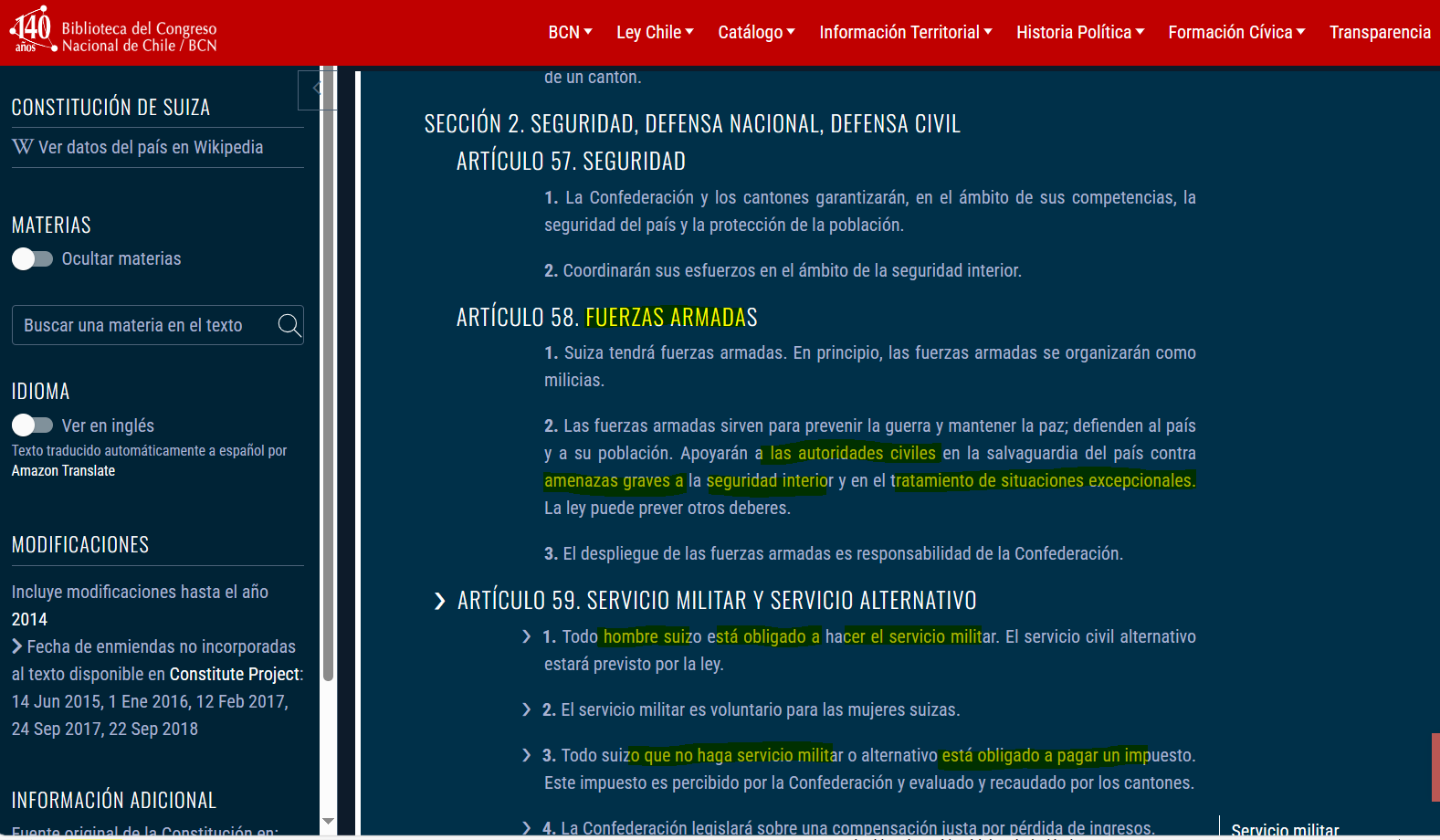Click the 'Artículo 57. Seguridad' heading
Screen dimensions: 1440x840
pos(571,161)
